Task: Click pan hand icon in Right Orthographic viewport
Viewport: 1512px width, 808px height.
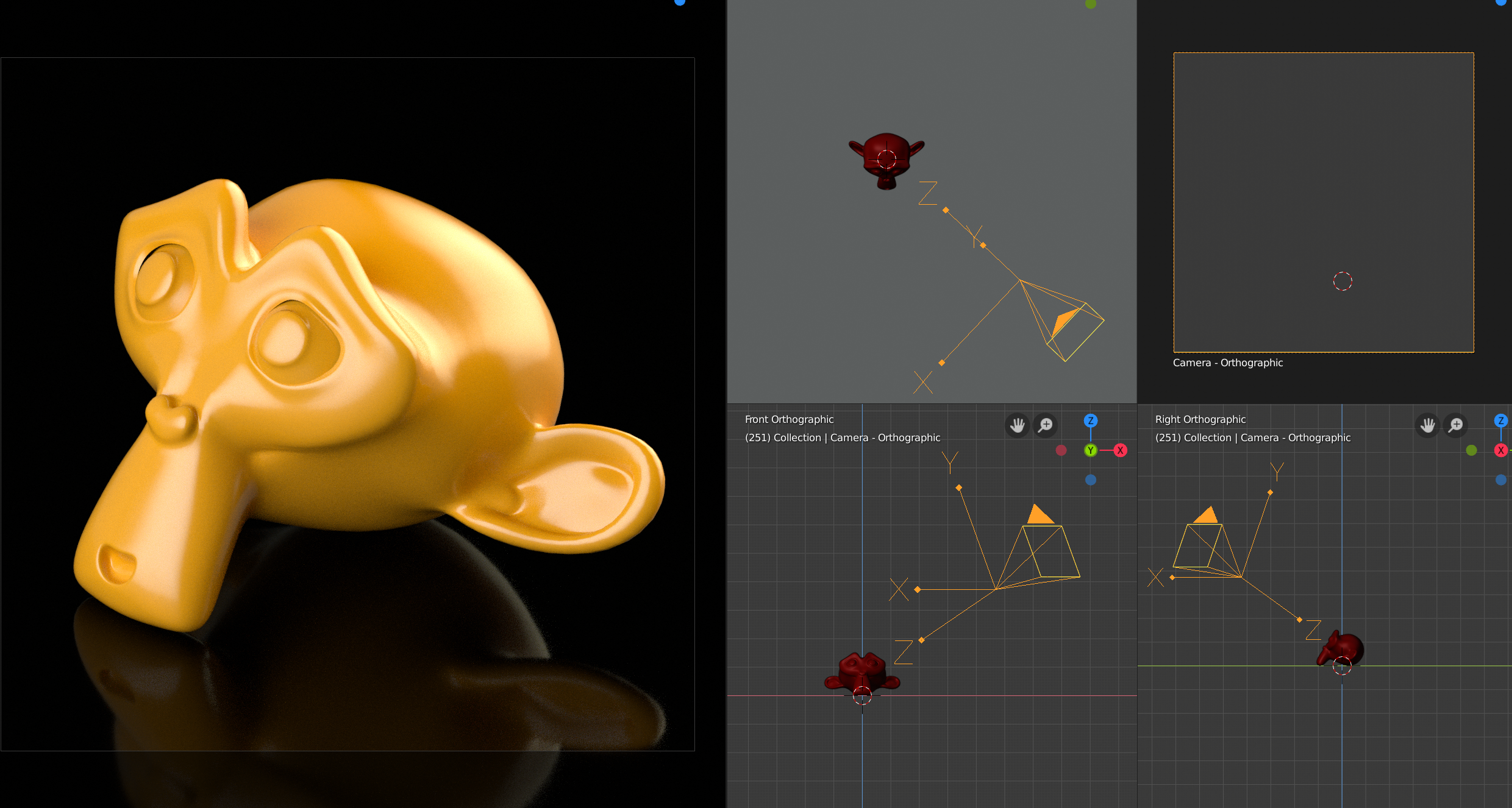Action: (x=1427, y=425)
